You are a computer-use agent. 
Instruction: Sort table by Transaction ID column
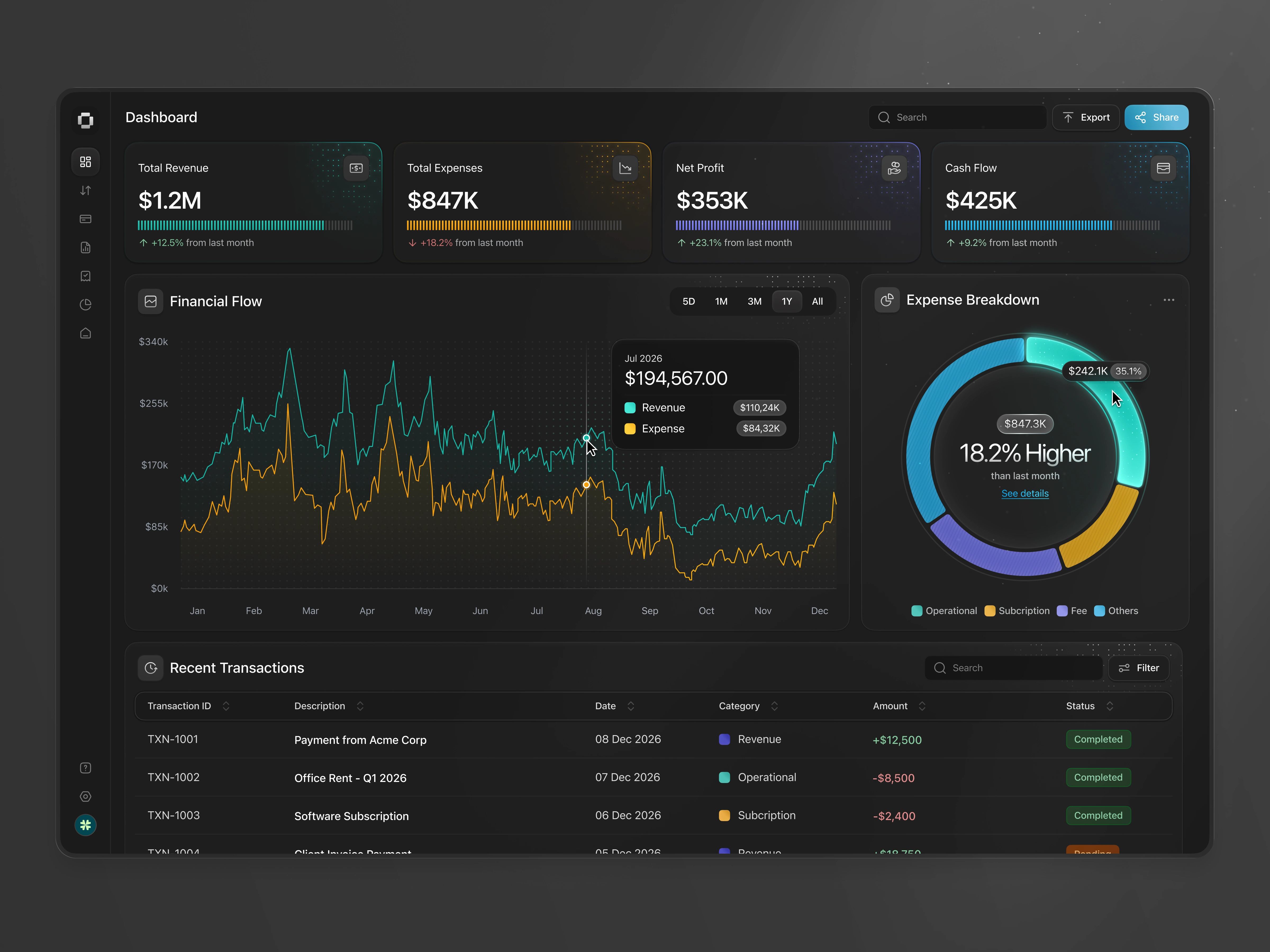tap(226, 706)
